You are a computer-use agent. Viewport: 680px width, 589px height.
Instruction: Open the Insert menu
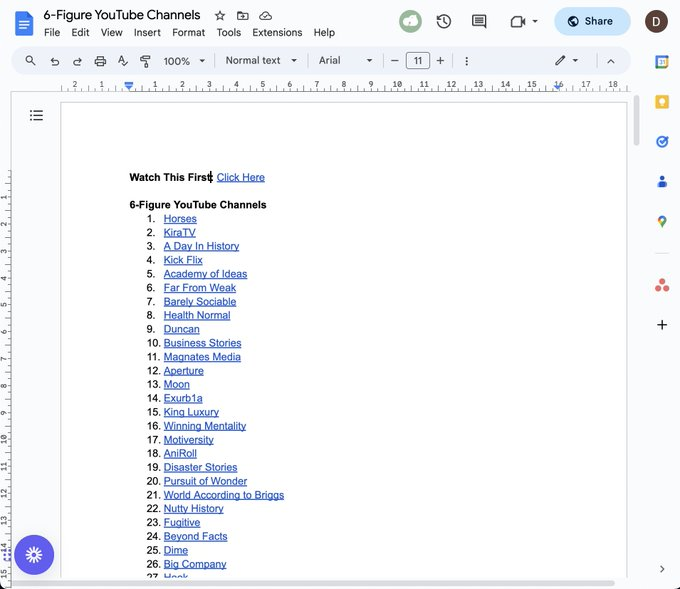[x=147, y=33]
